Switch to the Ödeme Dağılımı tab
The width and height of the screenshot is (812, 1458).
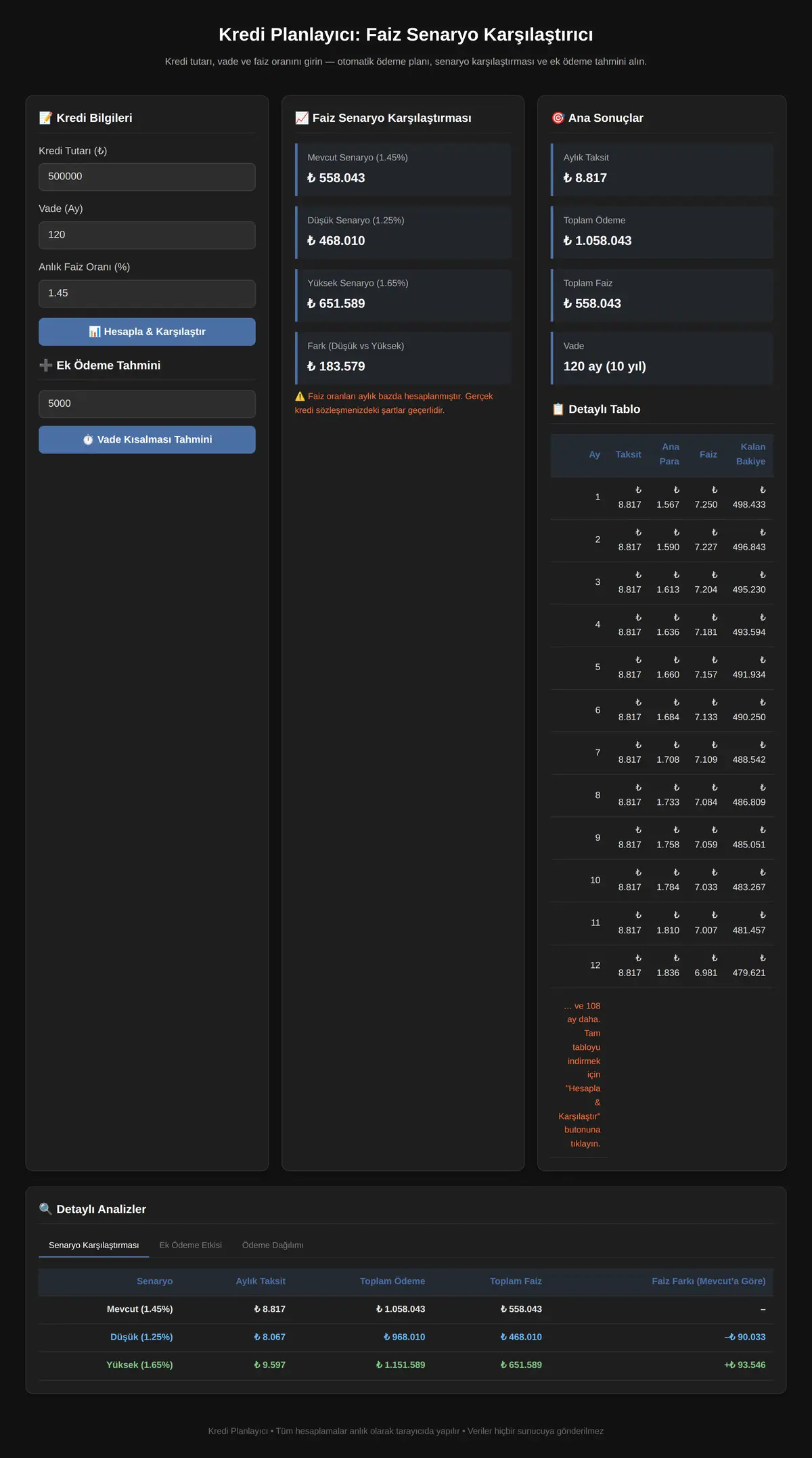tap(273, 1245)
